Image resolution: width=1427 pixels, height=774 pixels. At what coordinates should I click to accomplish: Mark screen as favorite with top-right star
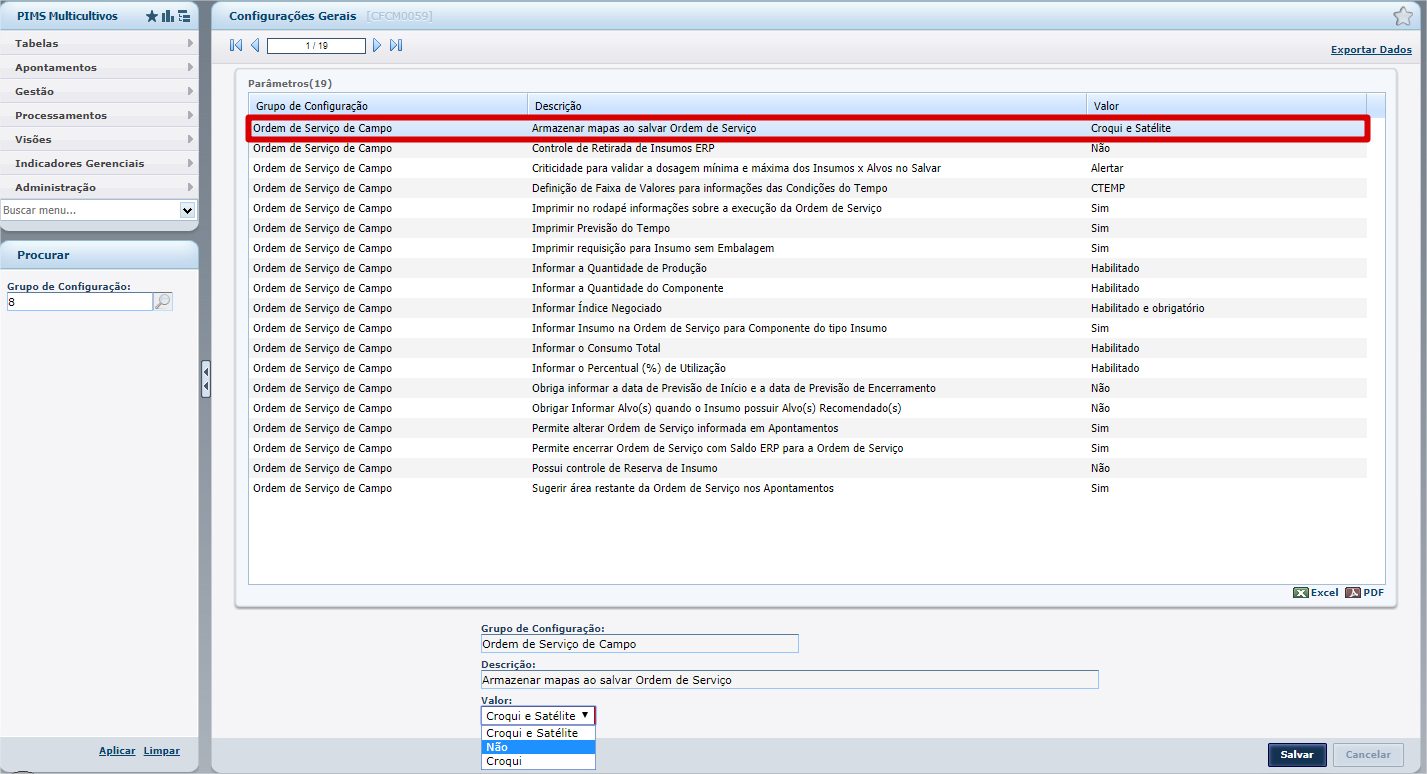point(1402,16)
